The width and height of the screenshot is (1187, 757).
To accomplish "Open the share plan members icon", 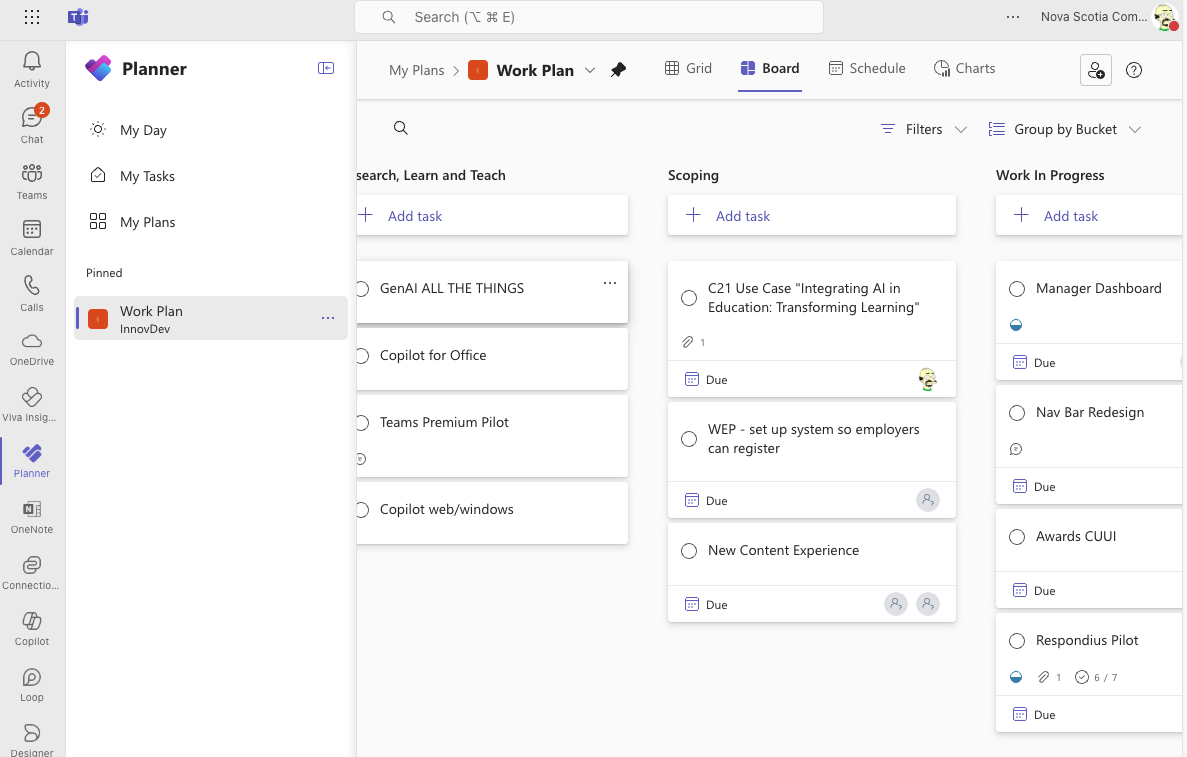I will pyautogui.click(x=1096, y=70).
